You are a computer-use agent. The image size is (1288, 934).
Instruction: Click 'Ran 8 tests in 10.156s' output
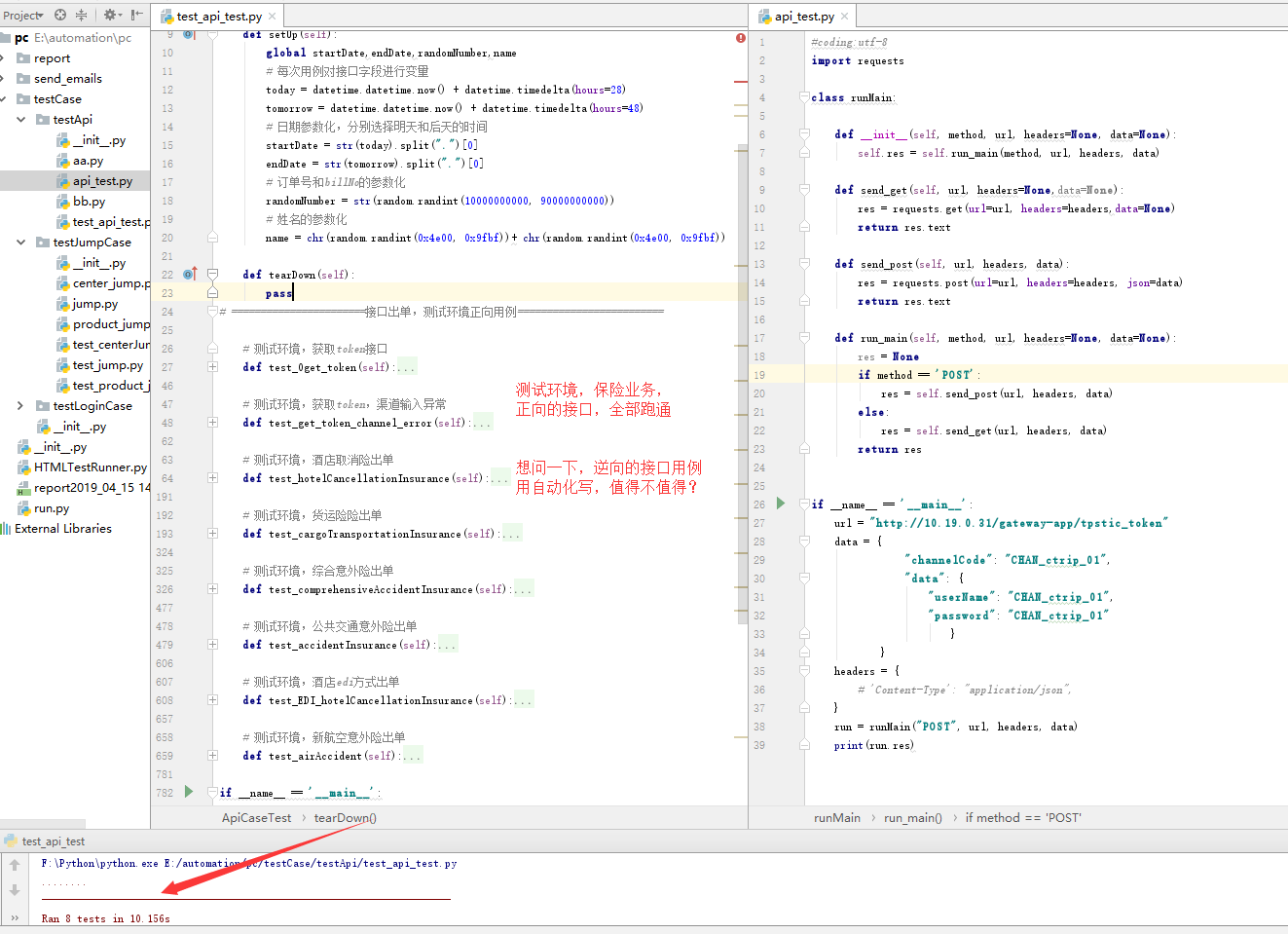click(x=105, y=918)
